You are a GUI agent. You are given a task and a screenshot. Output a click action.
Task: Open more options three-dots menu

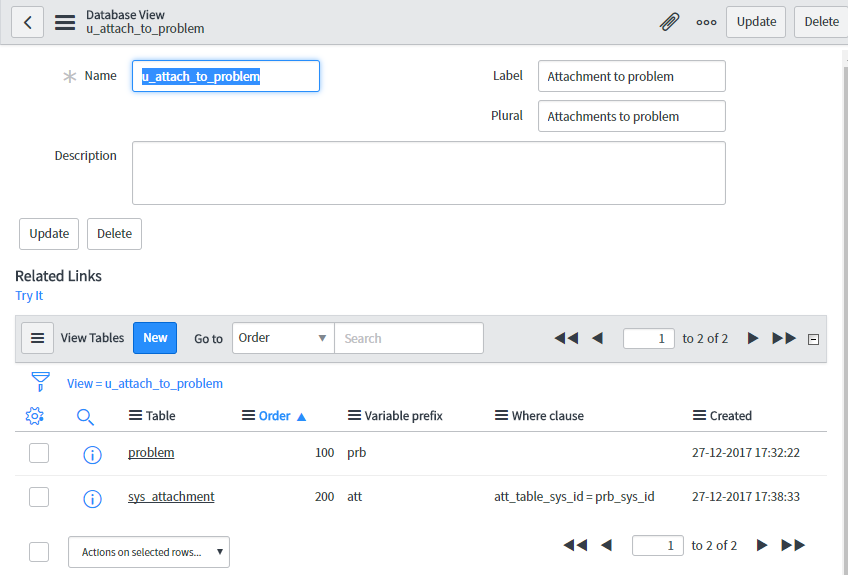[706, 22]
